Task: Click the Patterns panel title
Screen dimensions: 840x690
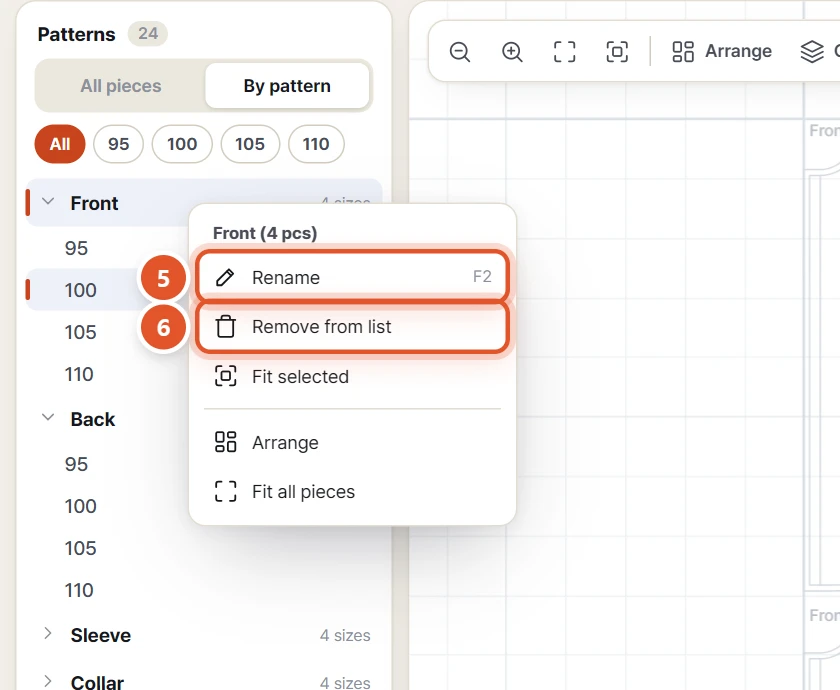Action: pyautogui.click(x=77, y=34)
